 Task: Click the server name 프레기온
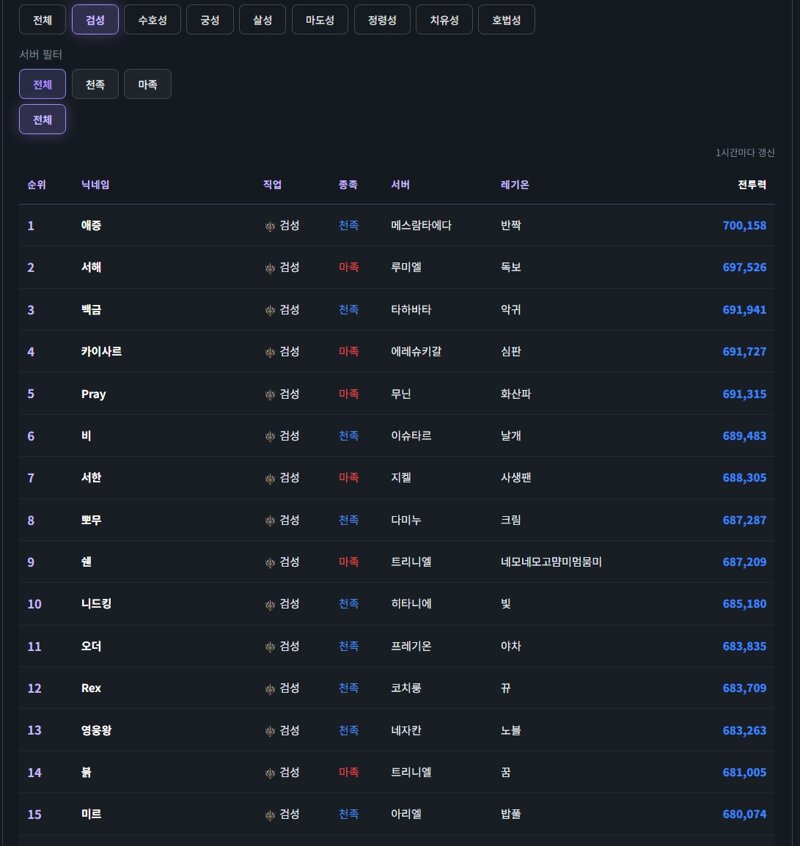click(411, 646)
